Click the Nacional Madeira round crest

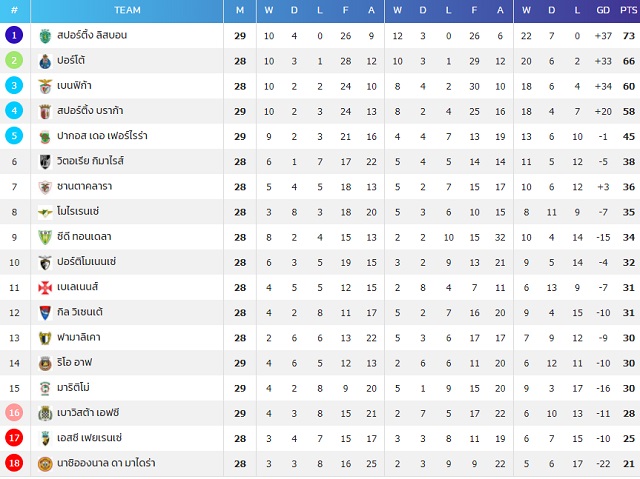[x=45, y=464]
